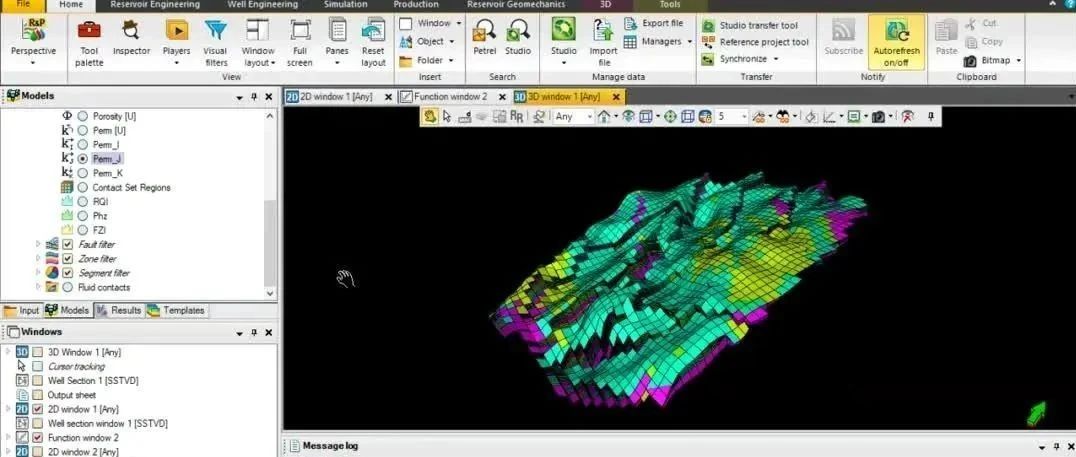Click Insert Folder button
This screenshot has height=457, width=1076.
pyautogui.click(x=427, y=60)
